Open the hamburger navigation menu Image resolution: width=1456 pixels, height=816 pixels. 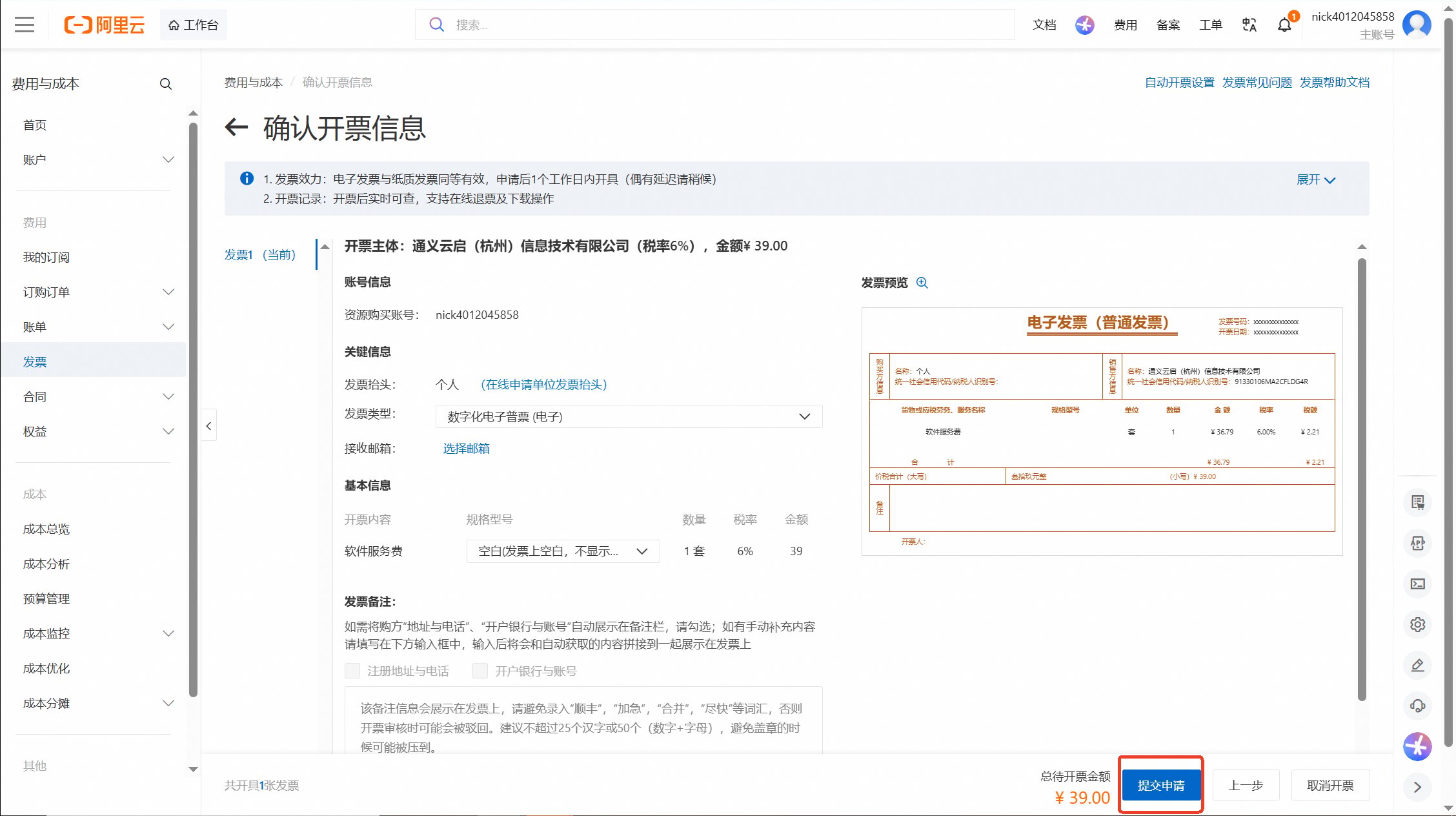tap(25, 25)
